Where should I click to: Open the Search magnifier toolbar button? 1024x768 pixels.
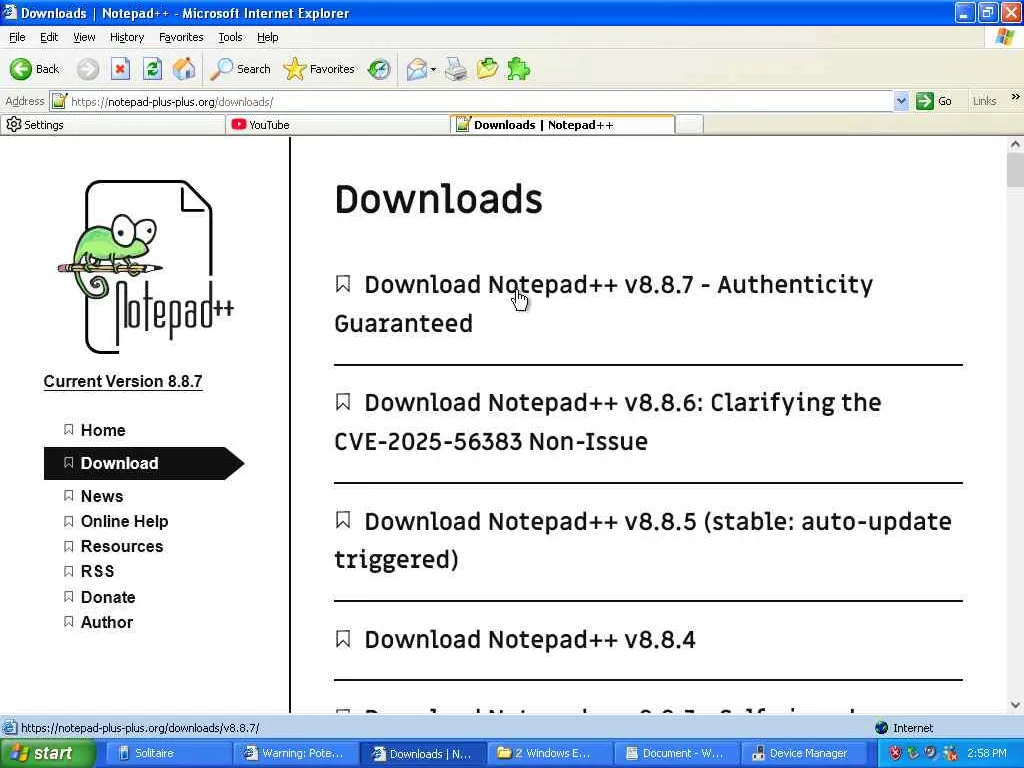click(240, 69)
